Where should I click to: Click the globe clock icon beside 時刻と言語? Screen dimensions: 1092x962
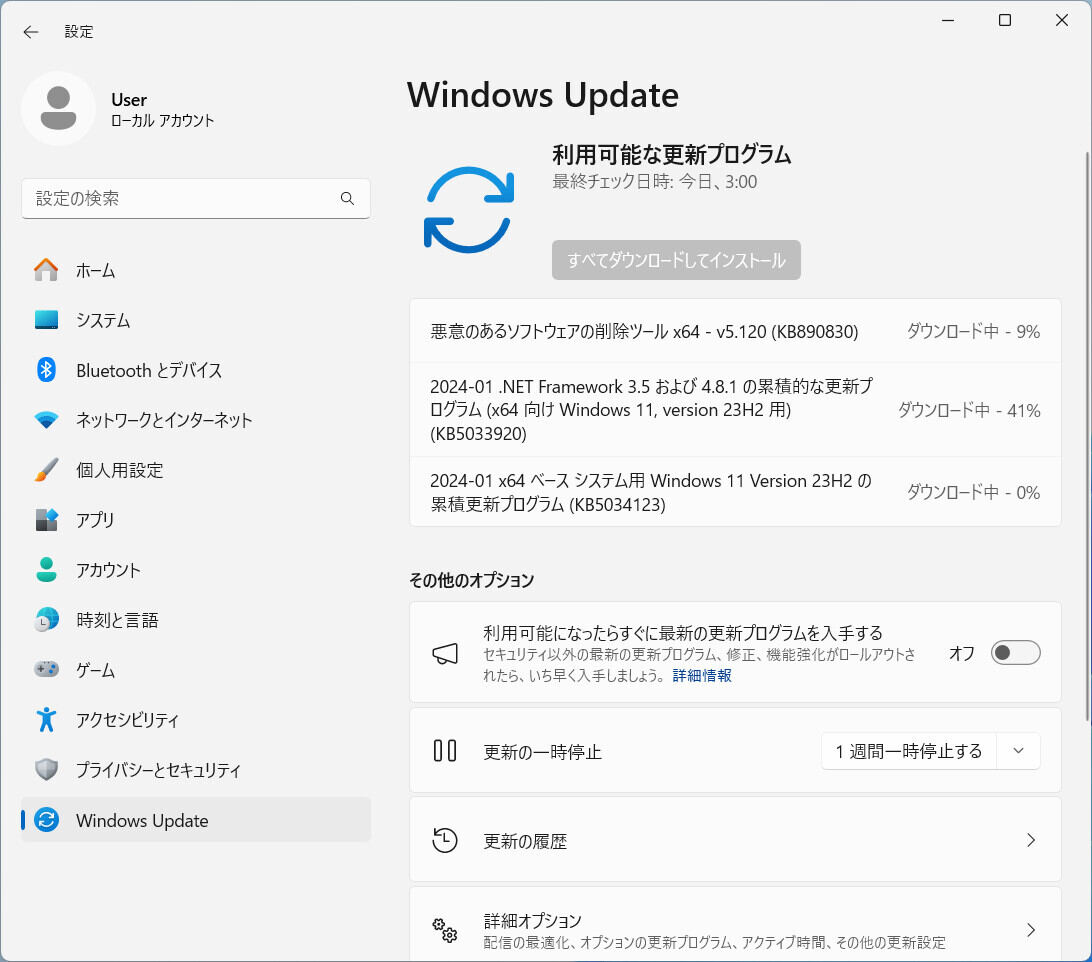[46, 619]
